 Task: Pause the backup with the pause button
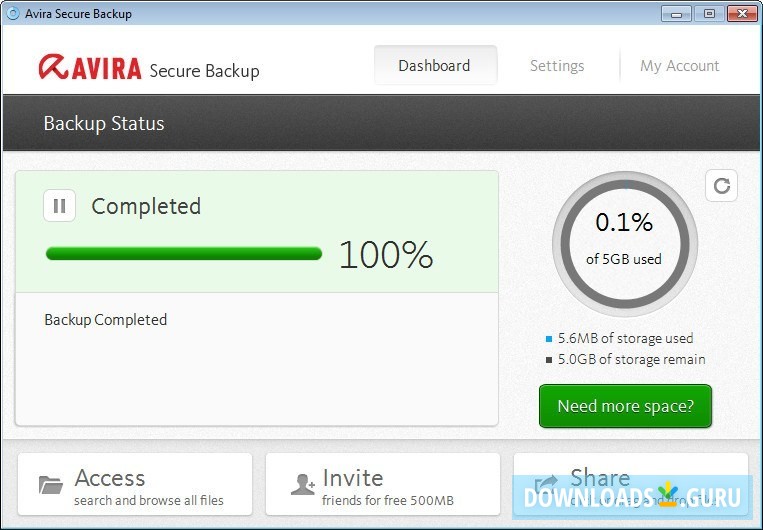point(59,205)
